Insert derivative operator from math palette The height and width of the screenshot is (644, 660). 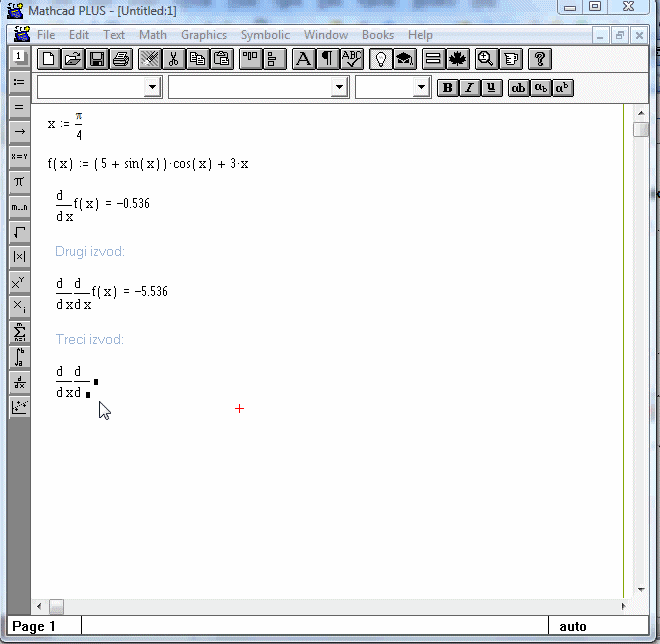point(19,382)
